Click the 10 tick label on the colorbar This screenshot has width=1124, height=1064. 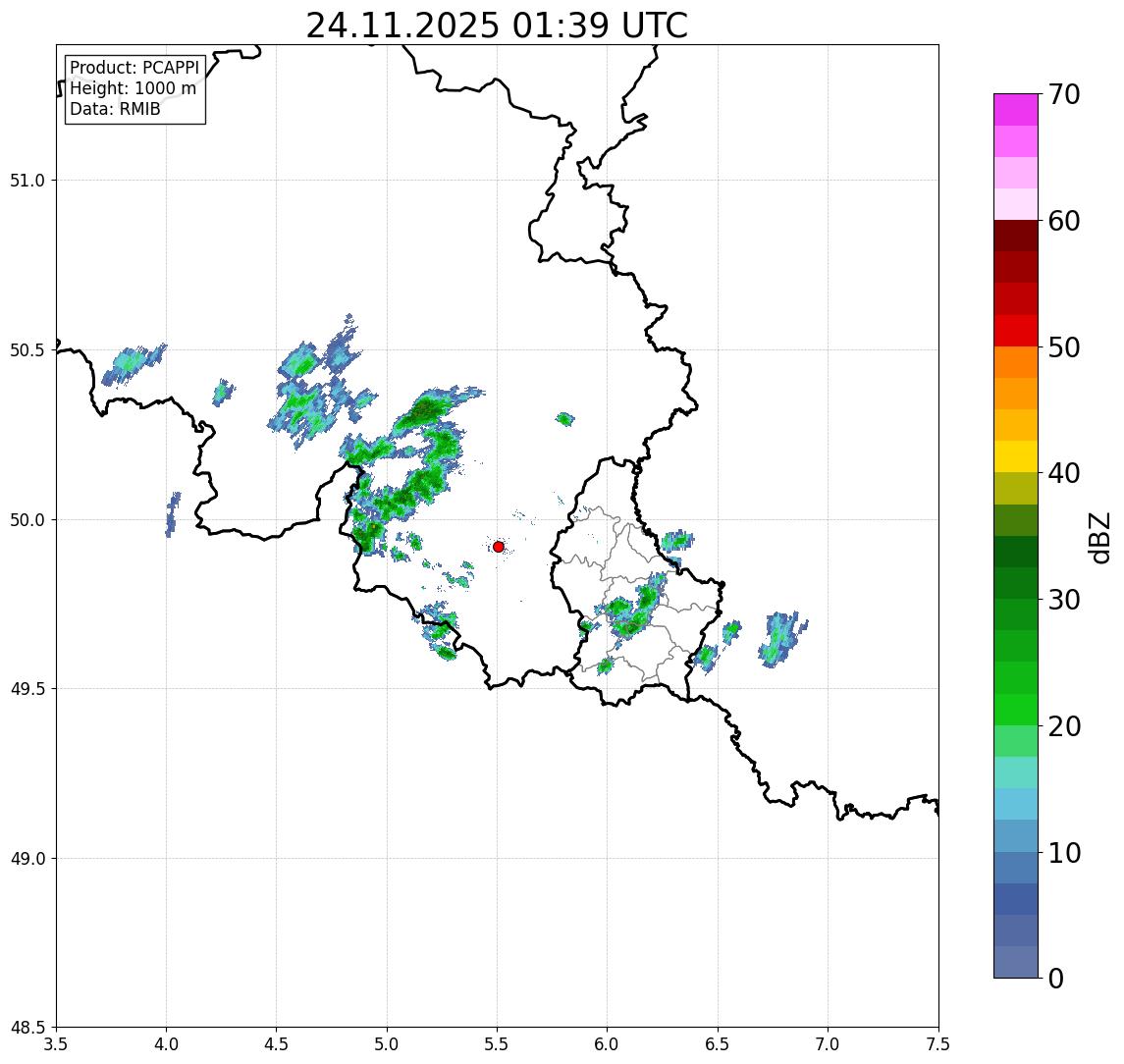(1063, 853)
